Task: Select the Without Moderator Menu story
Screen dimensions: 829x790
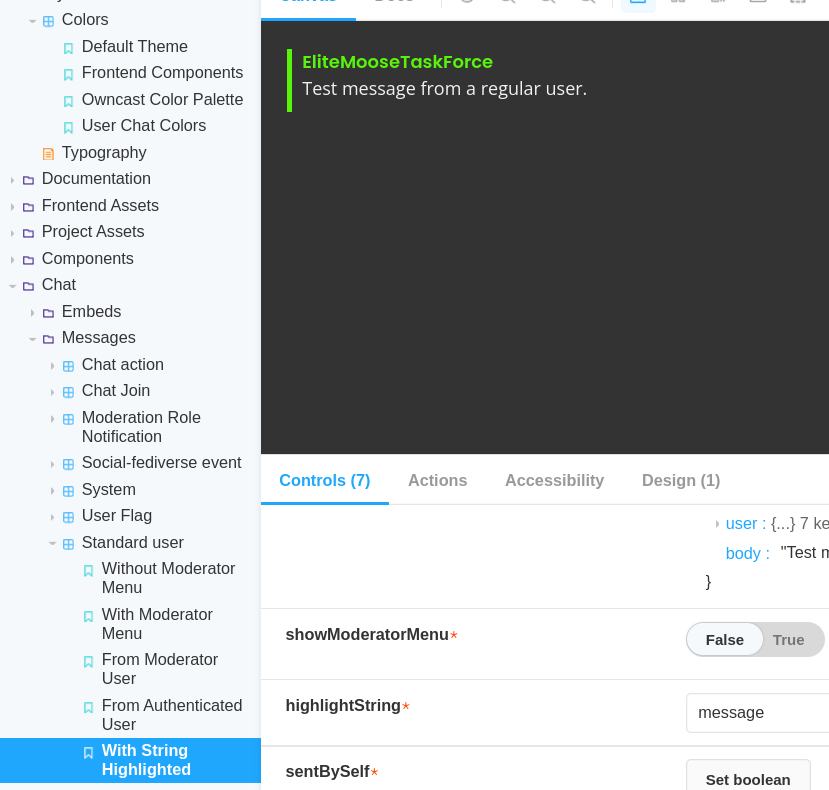Action: tap(167, 577)
